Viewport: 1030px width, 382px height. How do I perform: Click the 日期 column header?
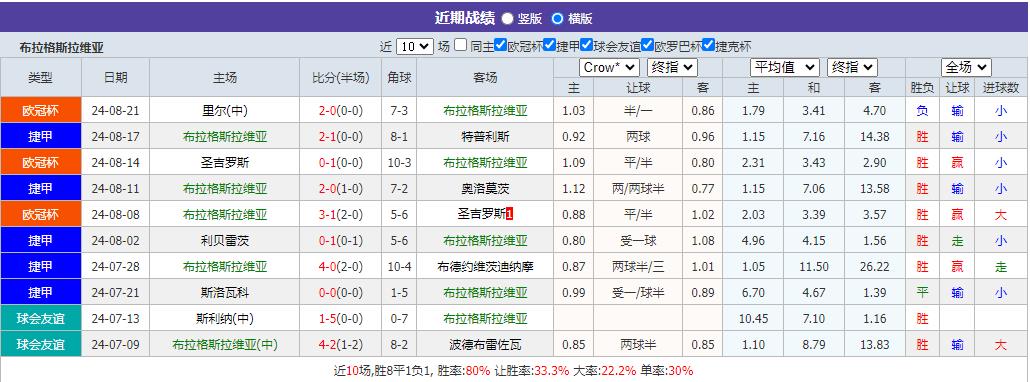point(116,77)
